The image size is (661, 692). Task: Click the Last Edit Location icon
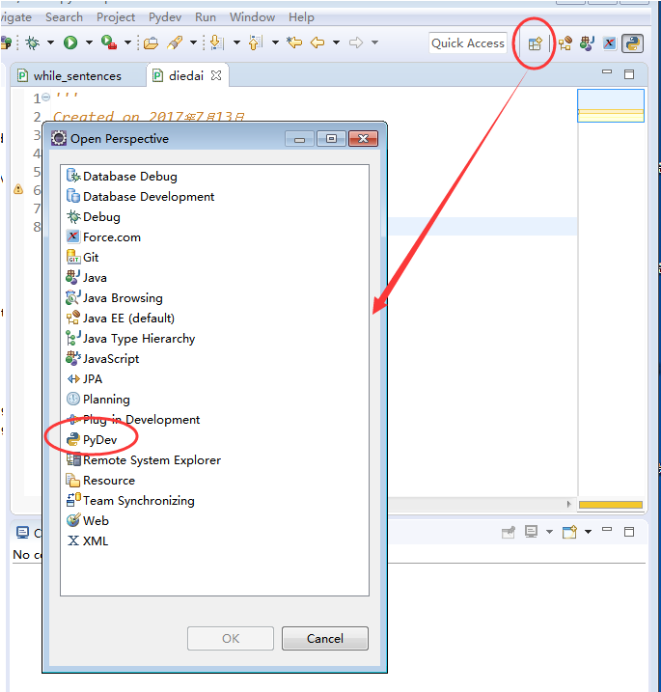pos(294,43)
